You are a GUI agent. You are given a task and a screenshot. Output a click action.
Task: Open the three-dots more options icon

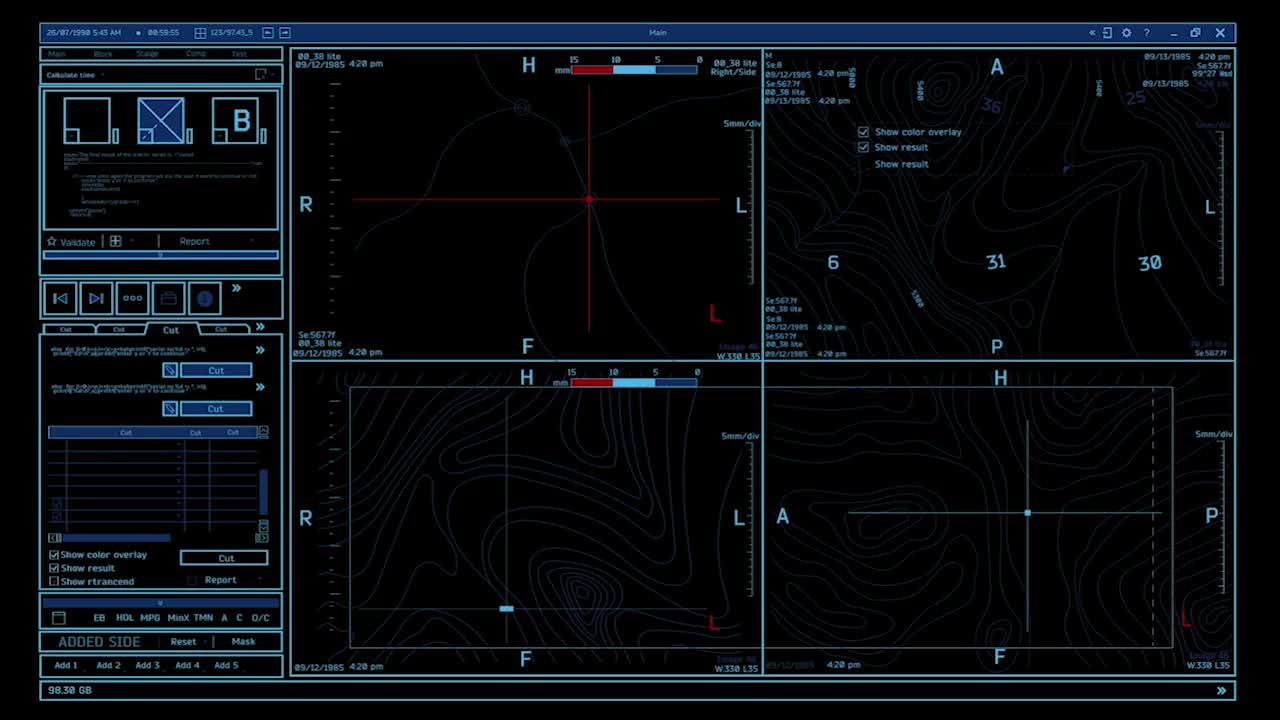point(132,298)
